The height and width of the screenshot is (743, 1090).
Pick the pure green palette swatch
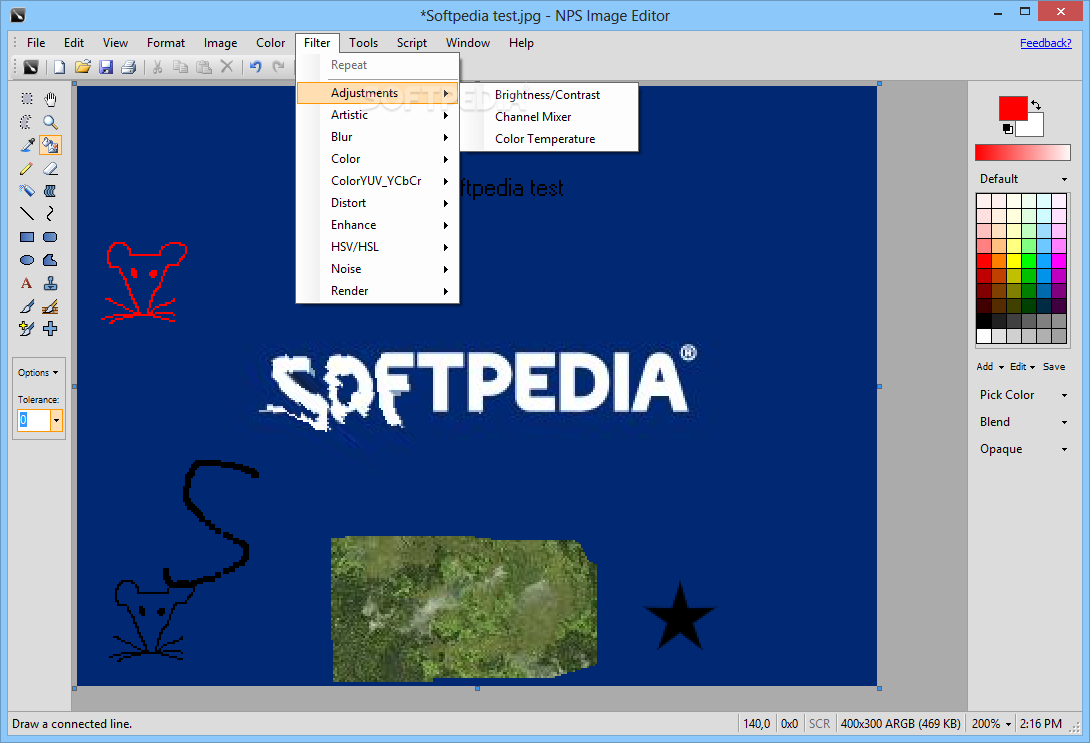1029,261
